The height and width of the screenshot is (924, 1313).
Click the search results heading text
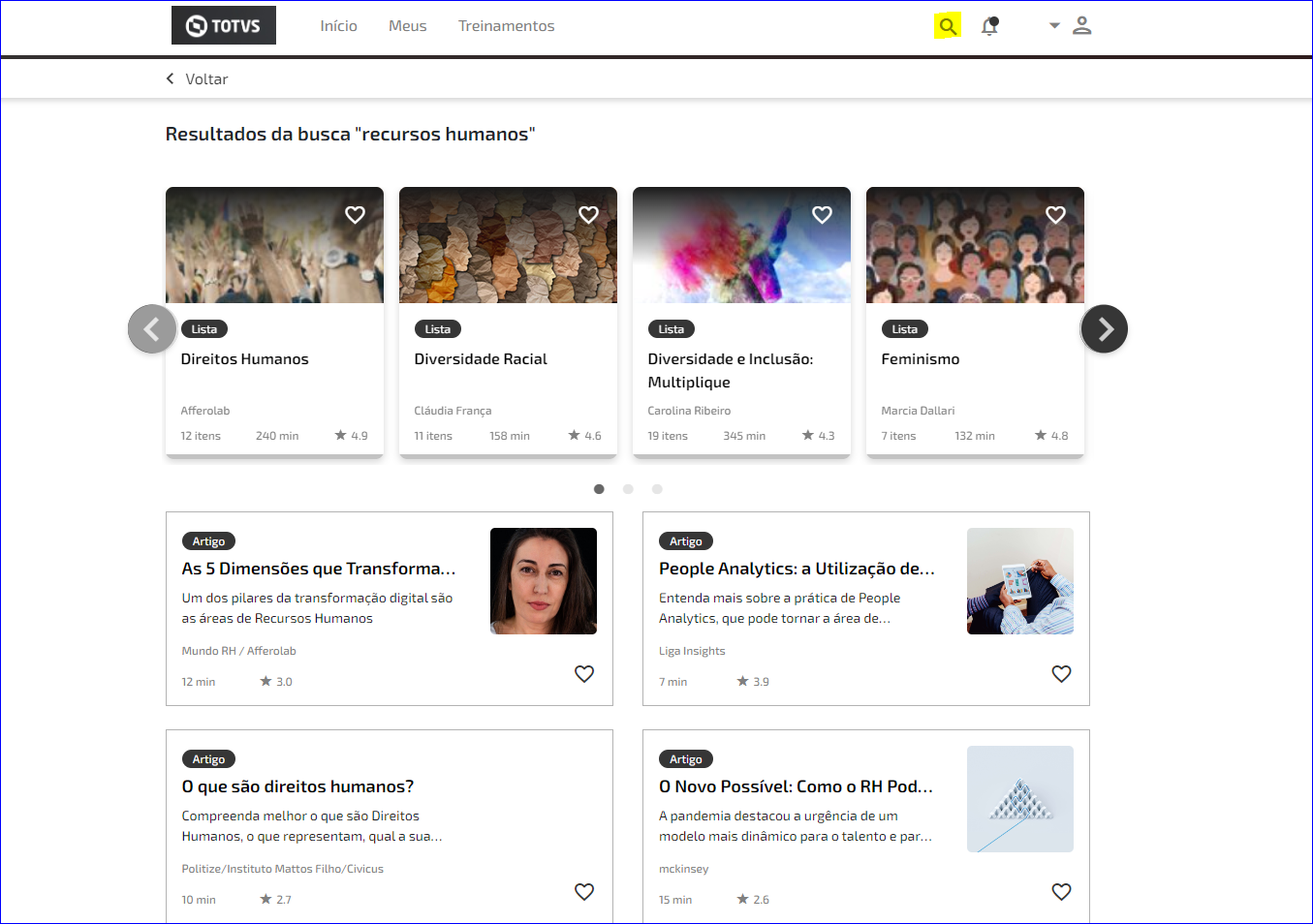click(350, 134)
